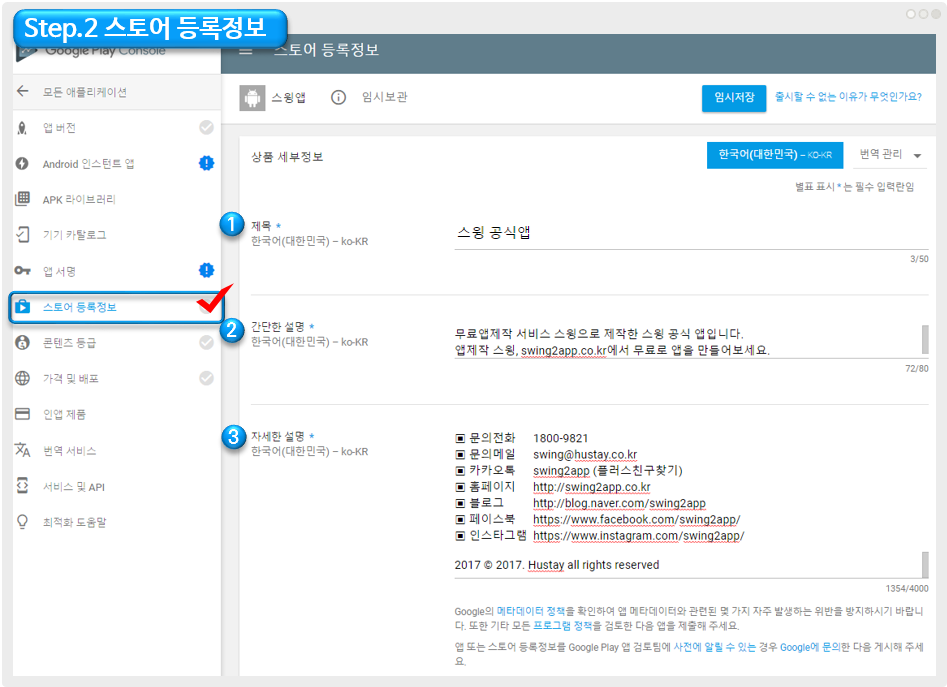Viewport: 947px width, 687px height.
Task: Click the Android app icon next to 스윙앱
Action: pos(252,98)
